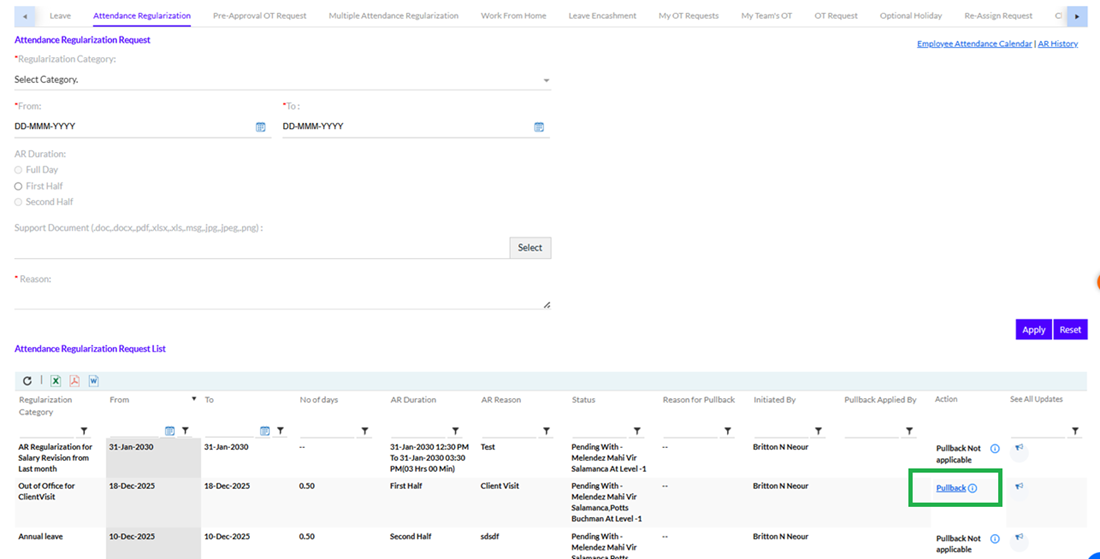Click into the Reason text area

pyautogui.click(x=280, y=298)
